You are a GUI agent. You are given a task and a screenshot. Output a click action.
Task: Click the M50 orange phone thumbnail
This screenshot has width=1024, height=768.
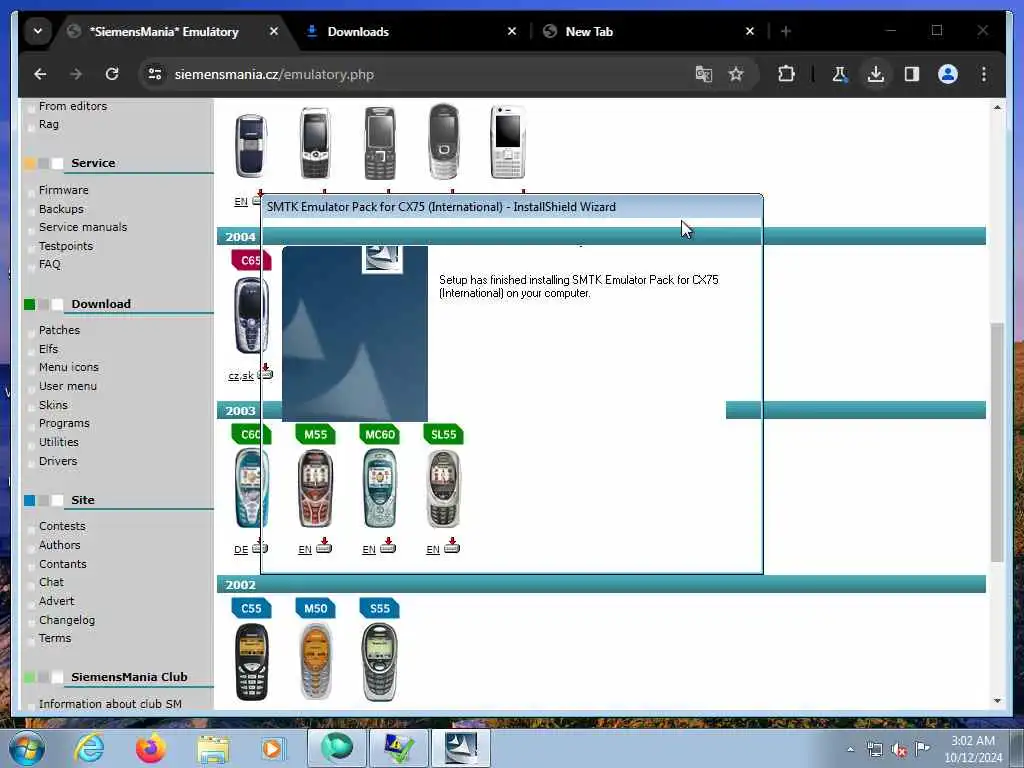[315, 662]
